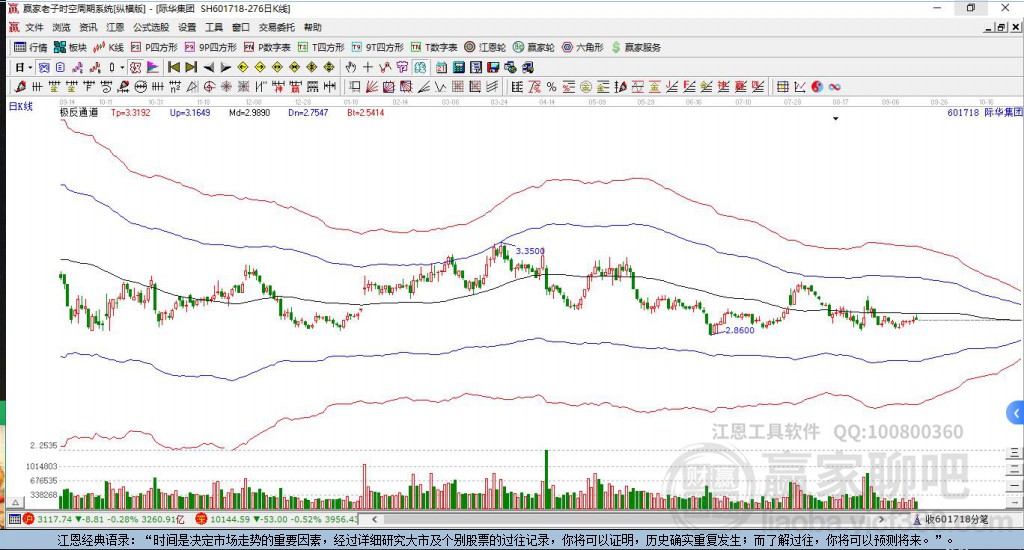Select the red fan-lines tool
1024x550 pixels.
(x=372, y=86)
